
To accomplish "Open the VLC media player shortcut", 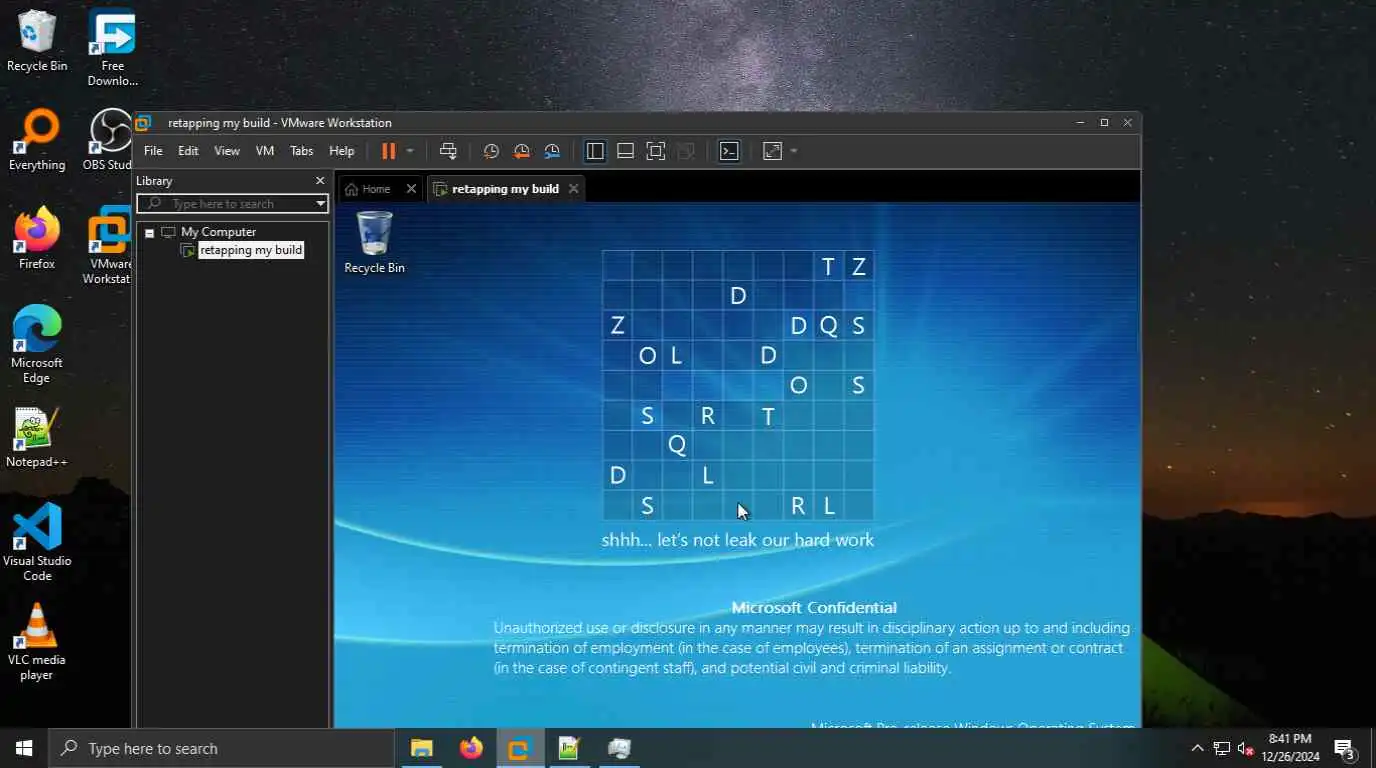I will click(37, 641).
